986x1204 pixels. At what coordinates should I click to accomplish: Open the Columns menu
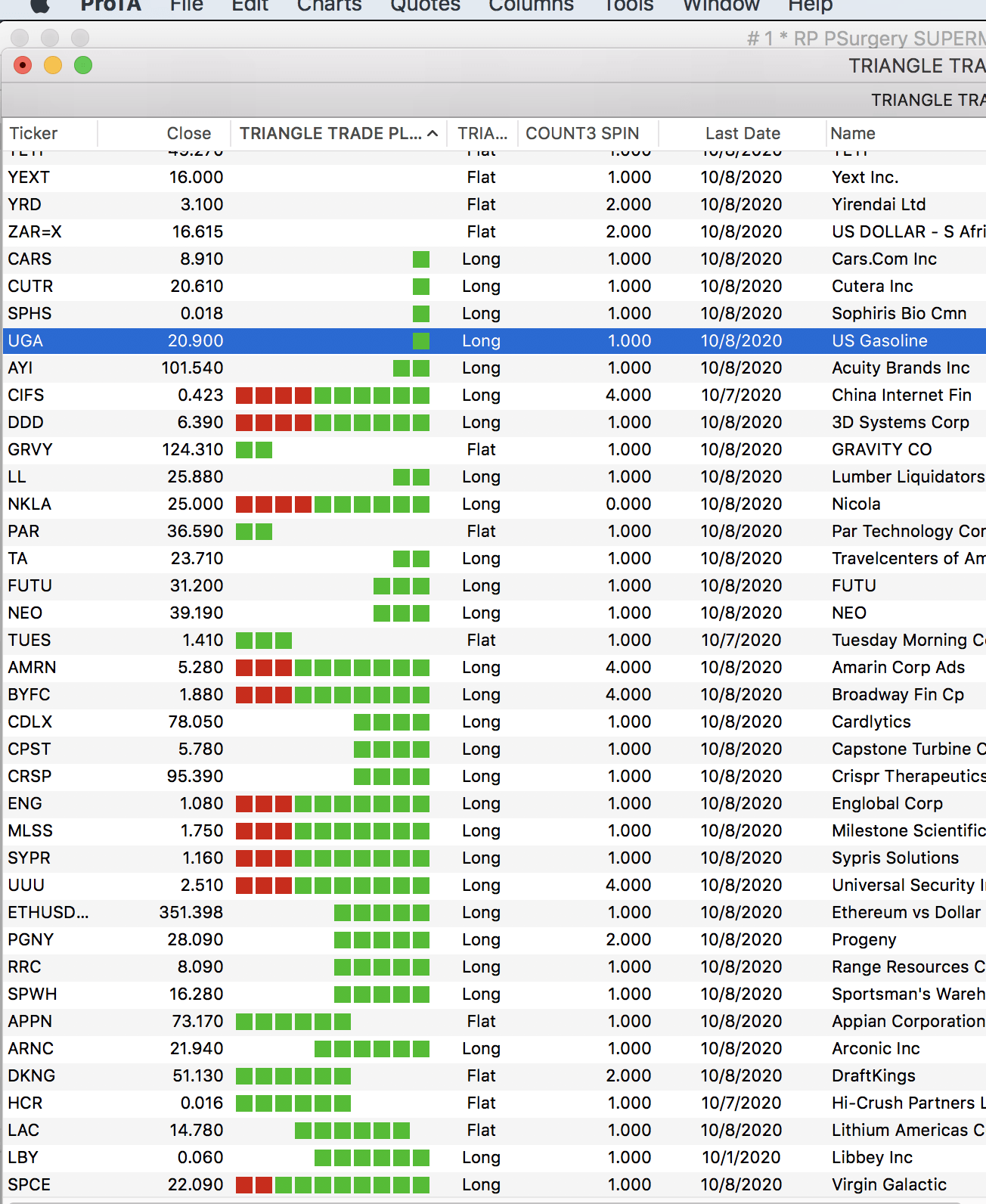tap(531, 6)
